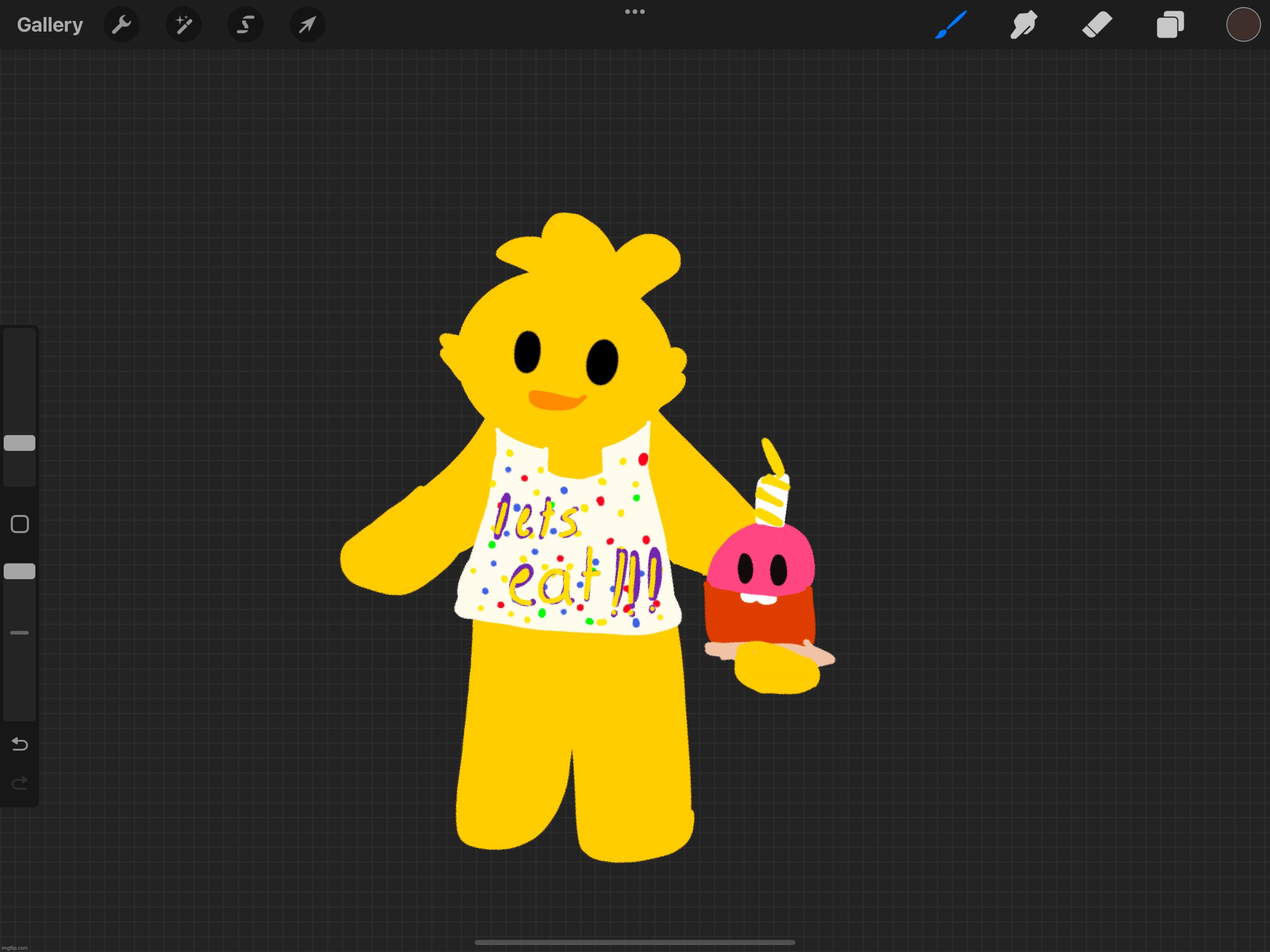Open the canvas options ellipsis menu
This screenshot has width=1270, height=952.
(635, 12)
